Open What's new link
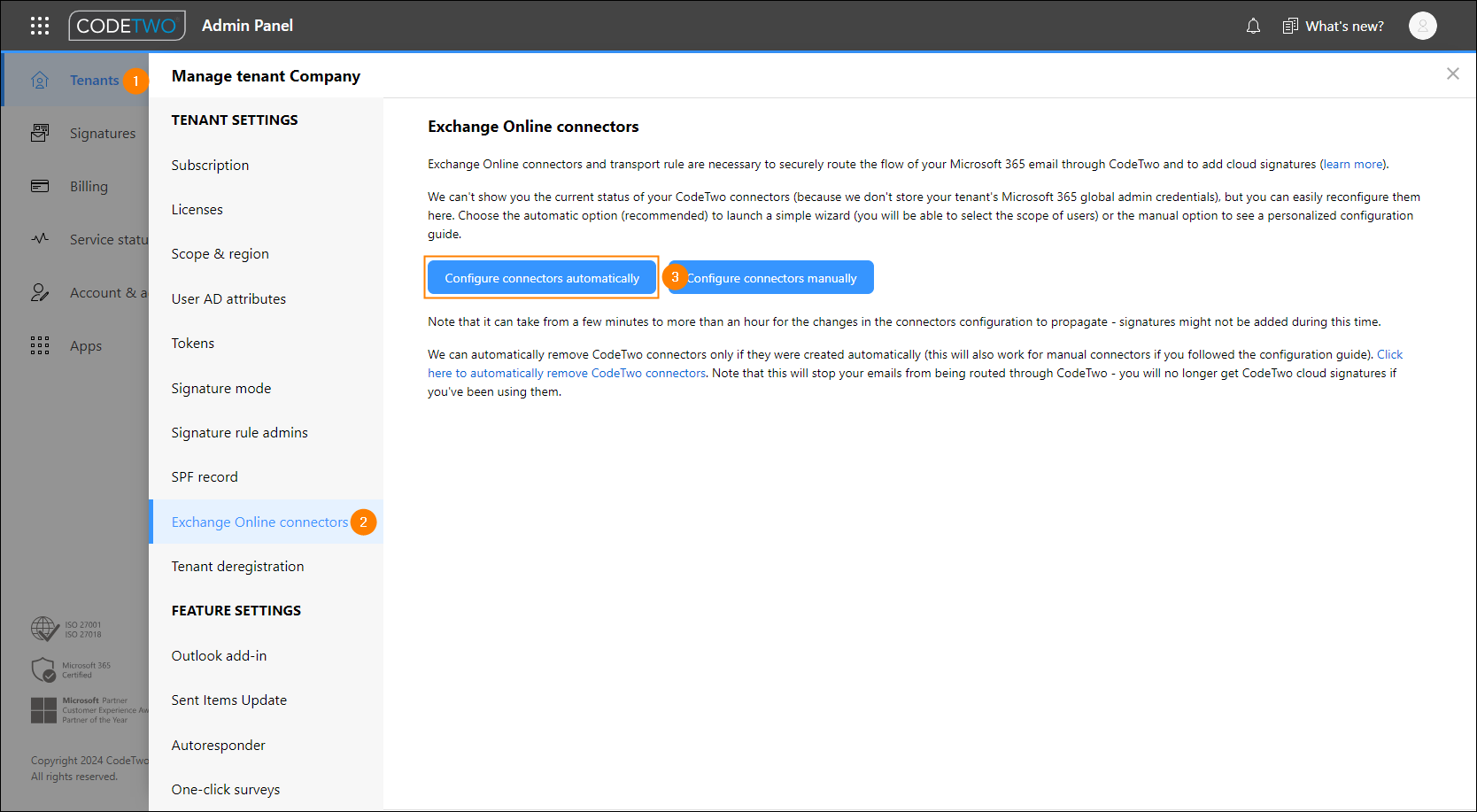 (x=1344, y=27)
